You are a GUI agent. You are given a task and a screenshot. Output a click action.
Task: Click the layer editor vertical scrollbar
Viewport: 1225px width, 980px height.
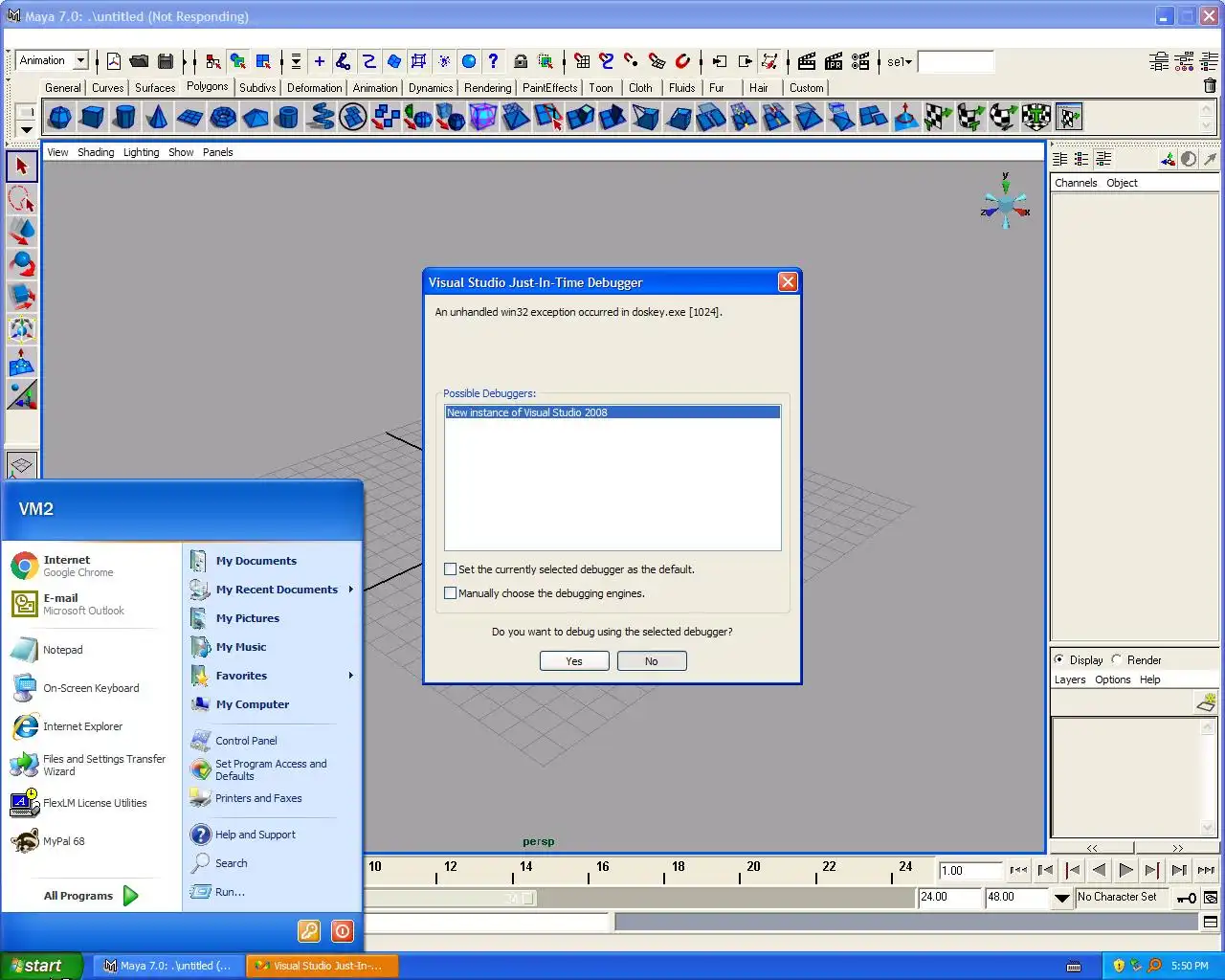1208,777
